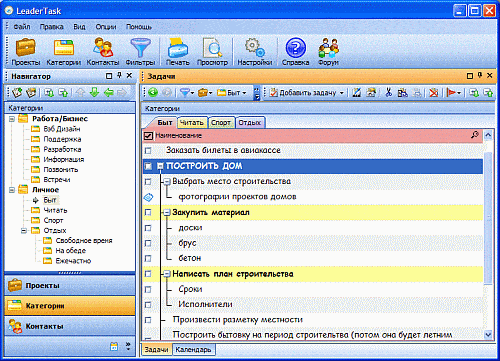The width and height of the screenshot is (500, 361).
Task: Select Вэб Дизайн in category tree
Action: tap(62, 129)
